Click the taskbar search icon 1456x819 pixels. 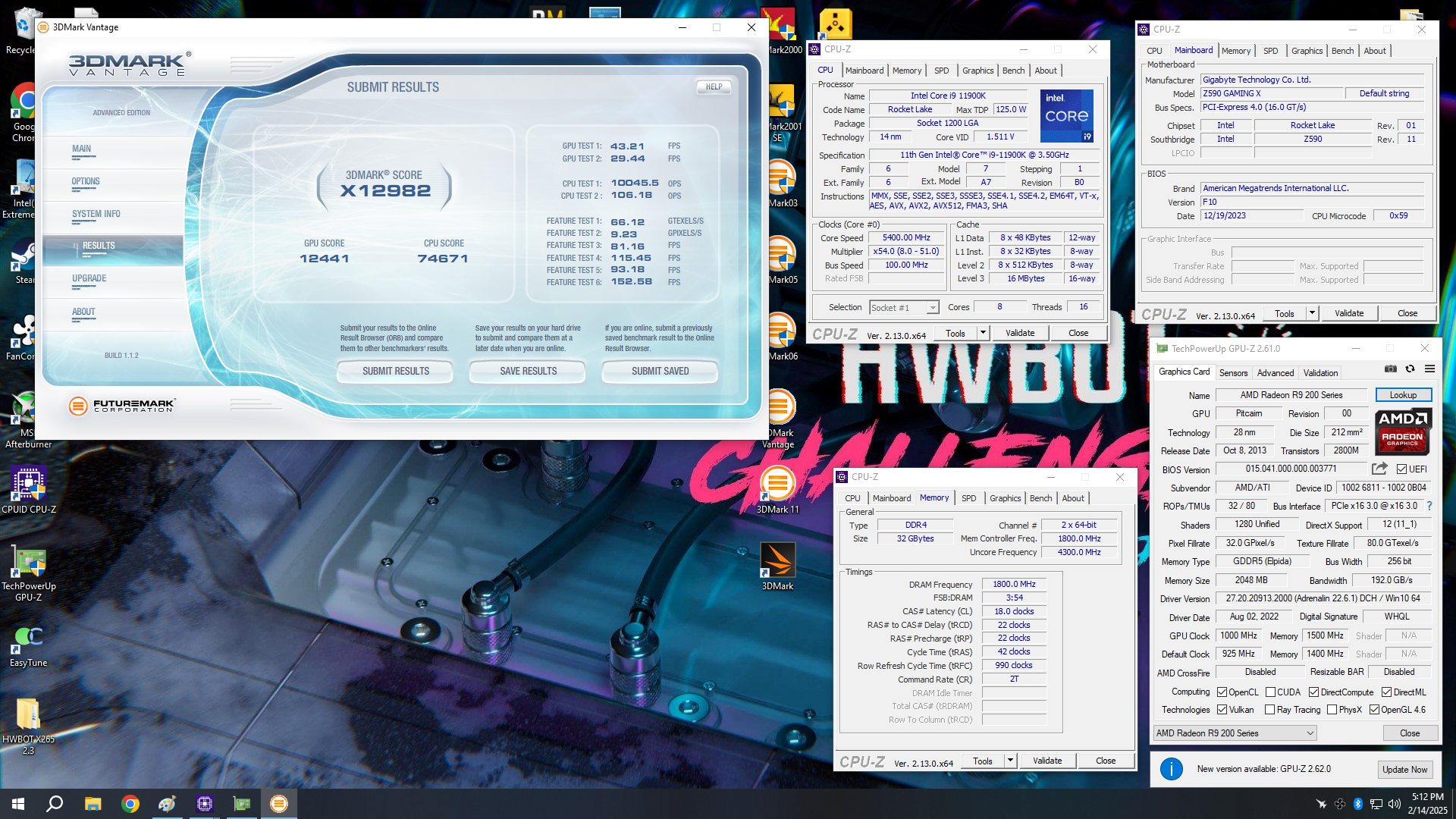tap(55, 804)
